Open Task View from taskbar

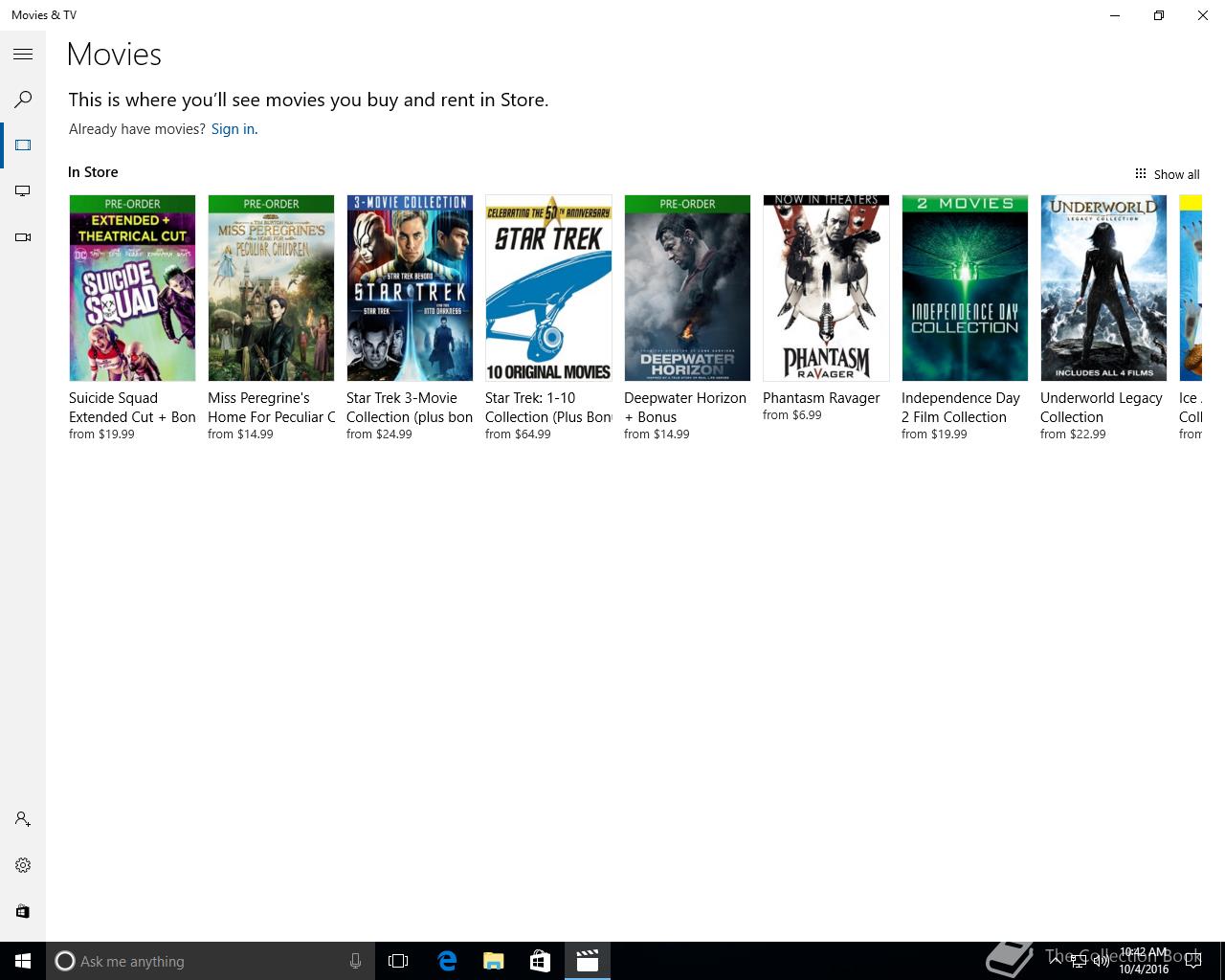click(398, 961)
